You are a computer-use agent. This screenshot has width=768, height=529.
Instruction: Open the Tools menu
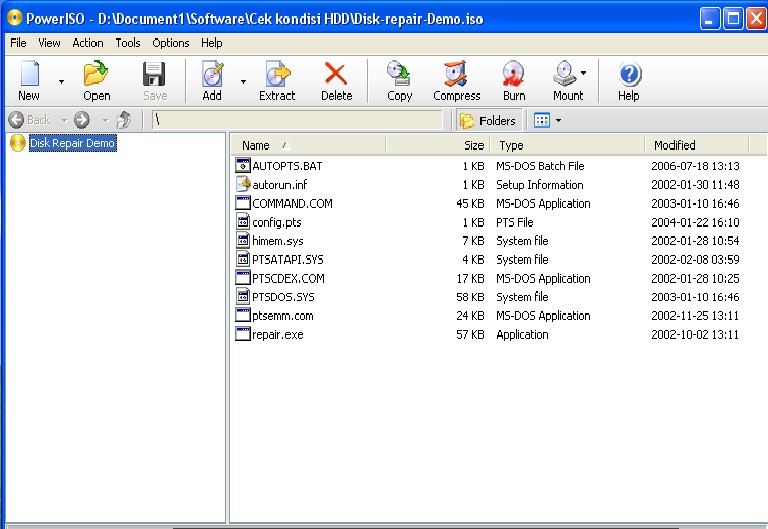pos(128,43)
